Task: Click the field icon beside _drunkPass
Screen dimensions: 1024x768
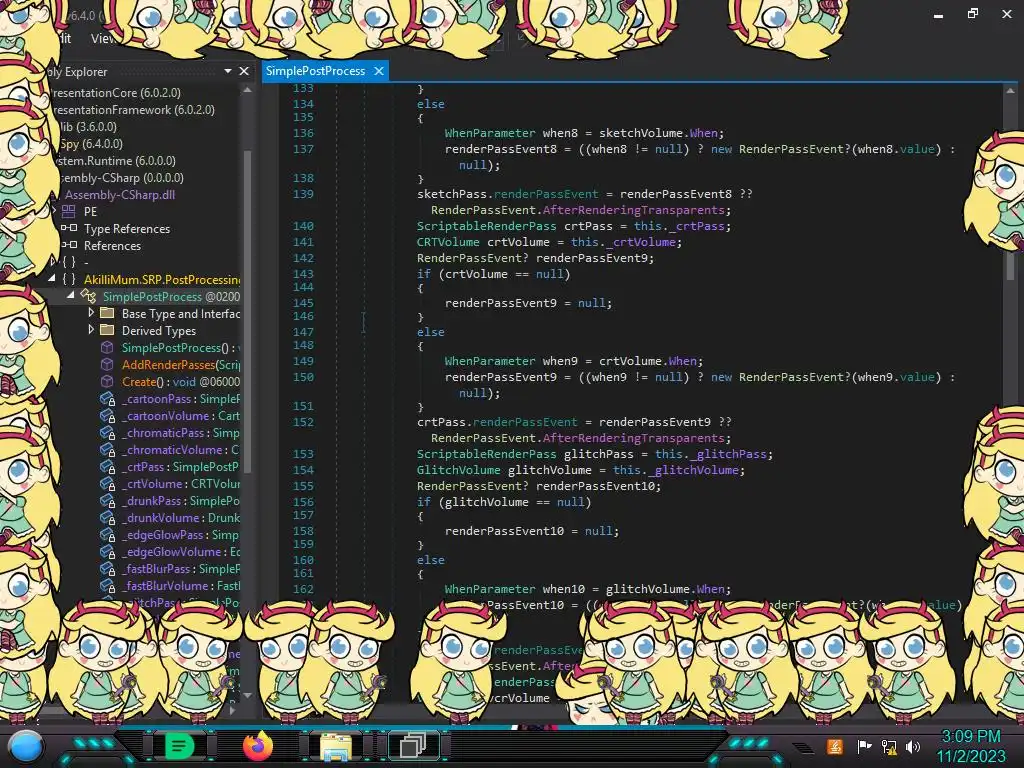Action: (x=108, y=501)
